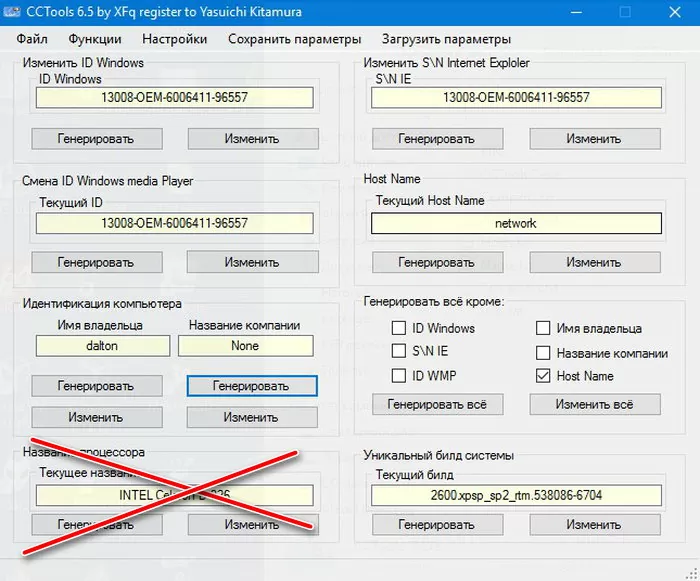
Task: Click Загрузить параметры in menu bar
Action: (x=446, y=39)
